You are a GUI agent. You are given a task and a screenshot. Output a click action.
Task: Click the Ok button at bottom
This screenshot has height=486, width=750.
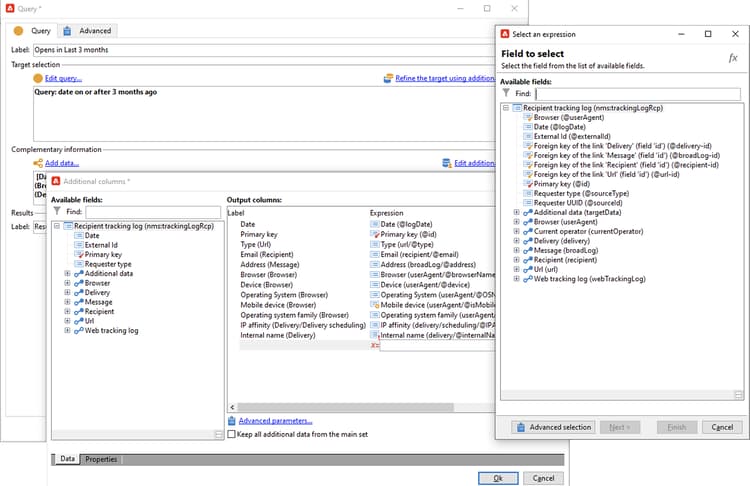(498, 478)
